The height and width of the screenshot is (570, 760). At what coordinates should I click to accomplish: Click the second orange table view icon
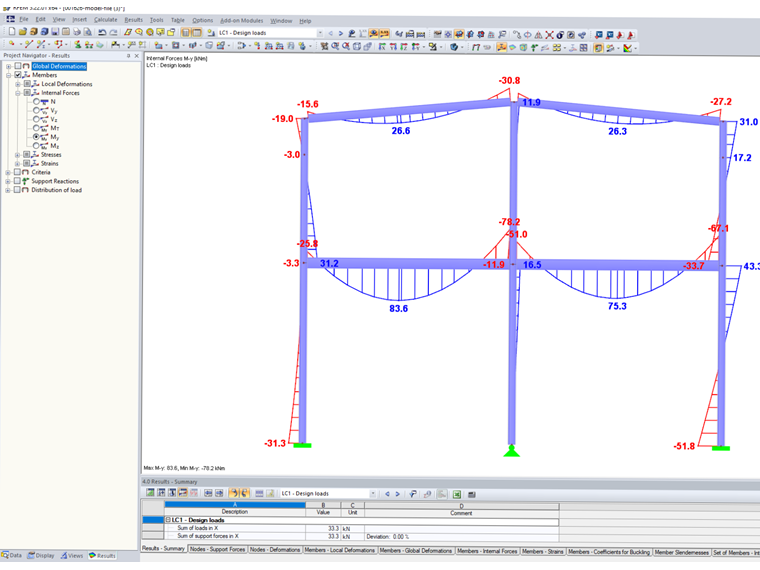(x=197, y=32)
